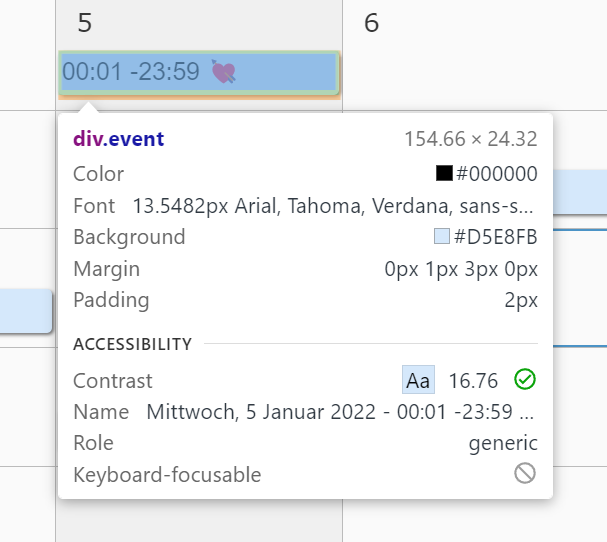Click the 154.66 × 24.32 dimensions text

[x=470, y=139]
